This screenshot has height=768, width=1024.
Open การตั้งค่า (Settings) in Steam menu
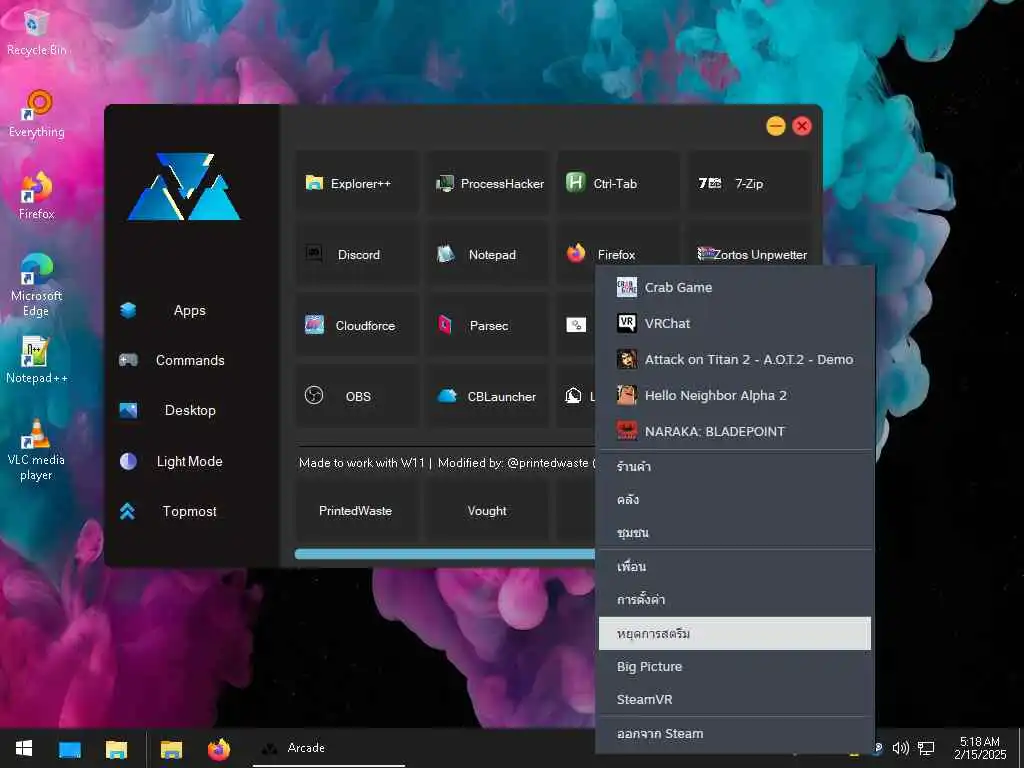click(x=735, y=600)
